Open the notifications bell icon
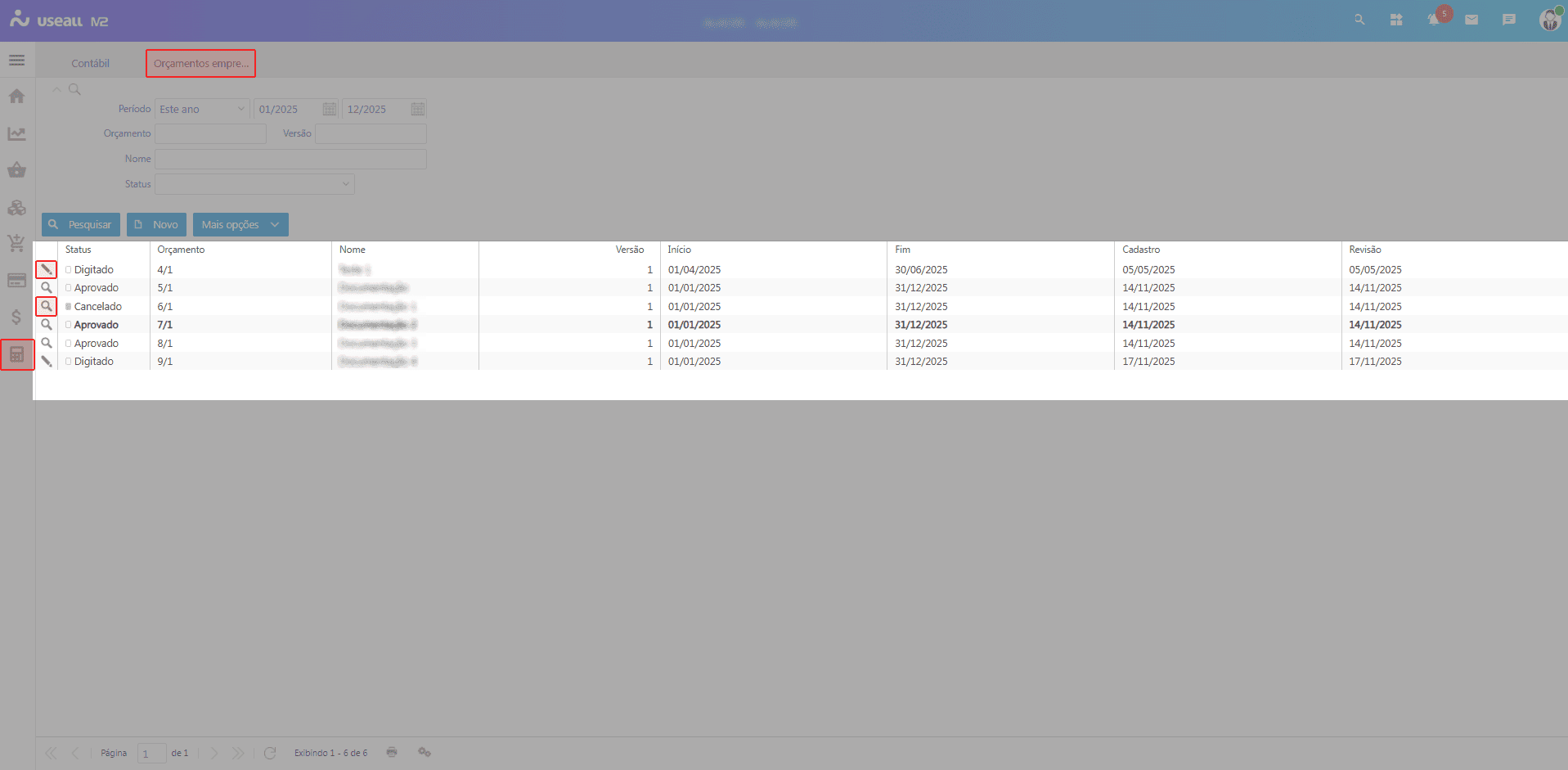 (x=1433, y=20)
